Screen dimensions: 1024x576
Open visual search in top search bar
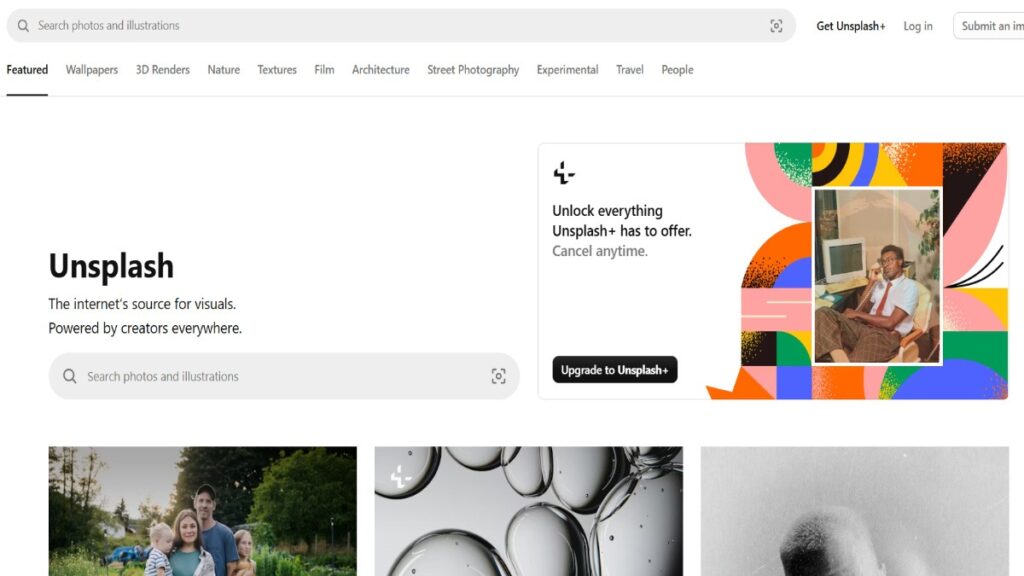[x=776, y=26]
